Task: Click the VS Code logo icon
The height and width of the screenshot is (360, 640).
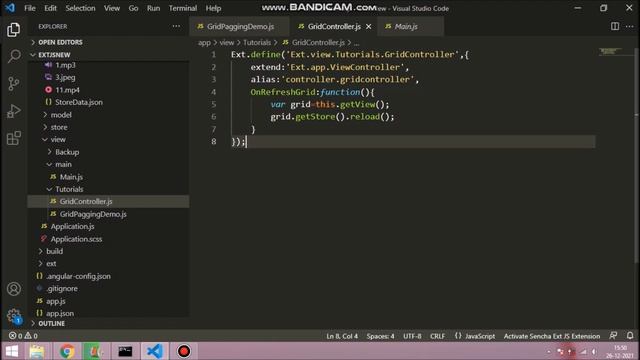Action: tap(10, 8)
